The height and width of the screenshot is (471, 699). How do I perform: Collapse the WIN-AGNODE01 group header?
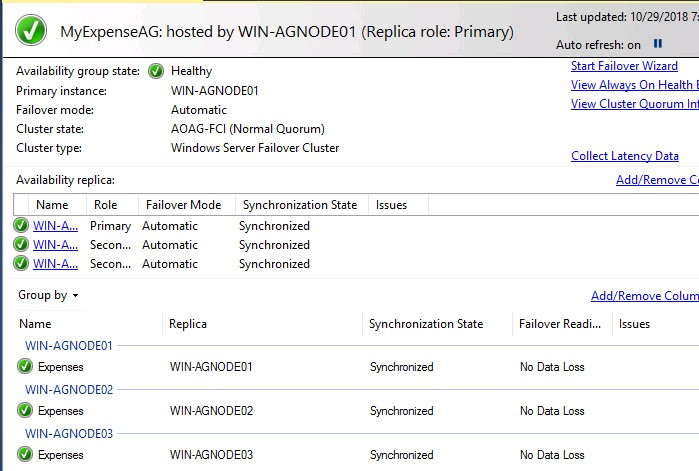[x=69, y=346]
